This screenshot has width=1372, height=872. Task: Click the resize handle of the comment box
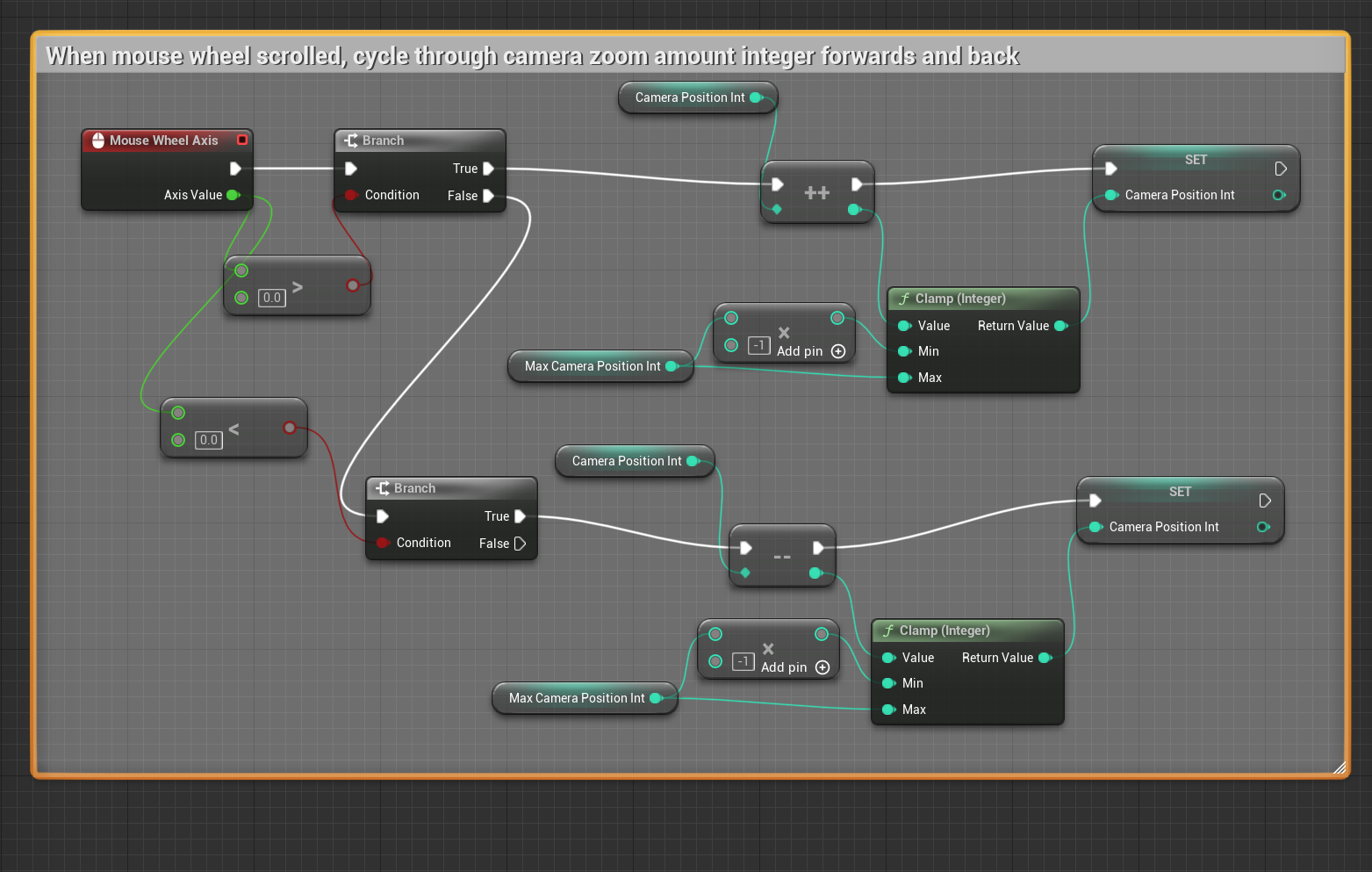1339,768
